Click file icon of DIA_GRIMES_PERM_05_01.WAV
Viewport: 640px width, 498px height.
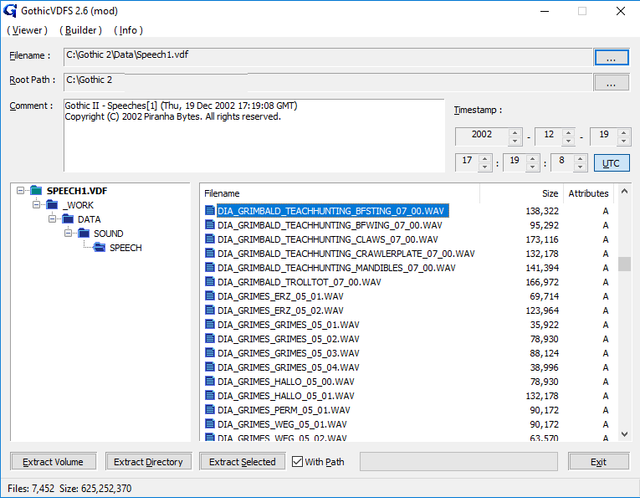pyautogui.click(x=210, y=410)
